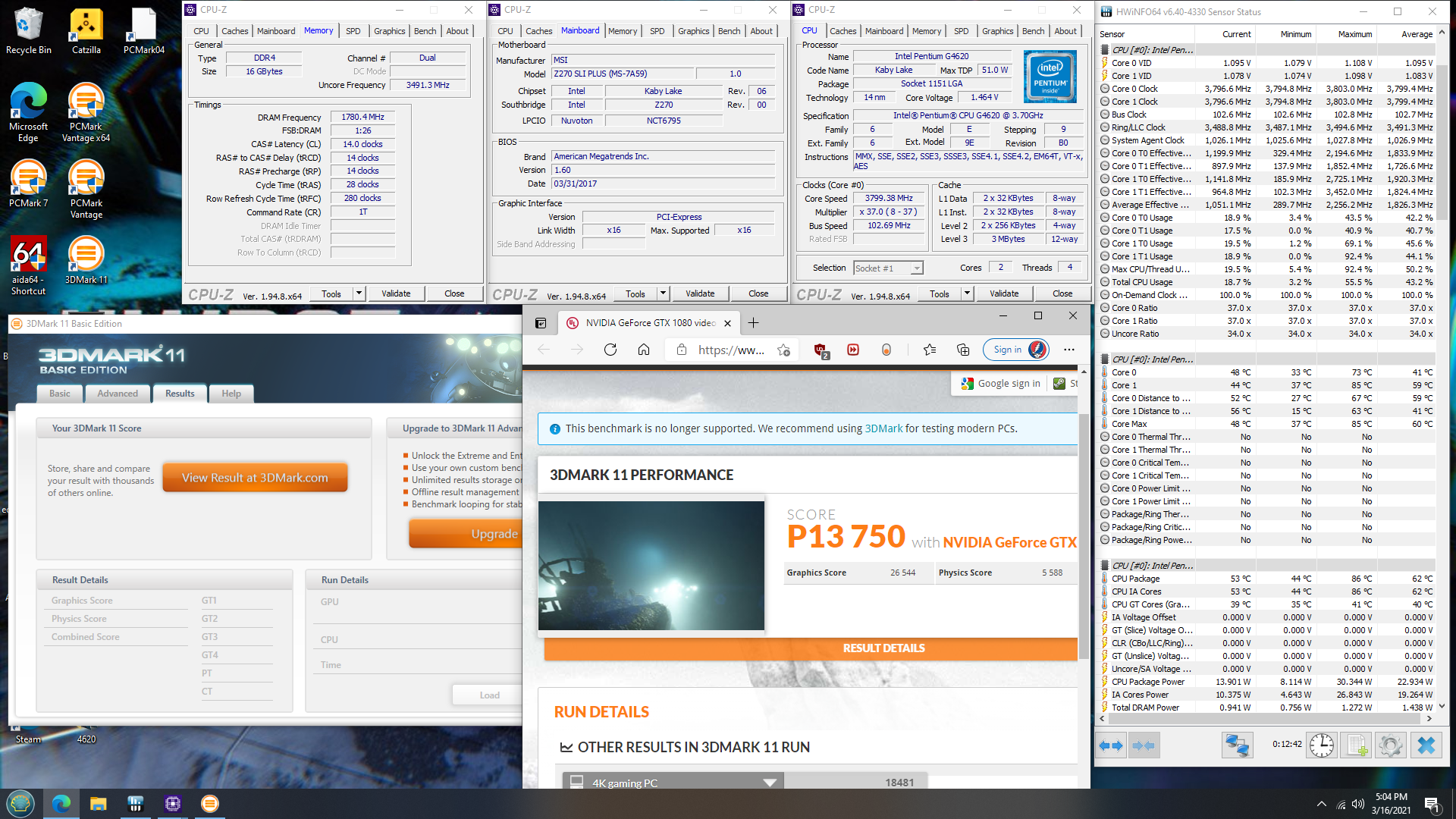Click the red fast-forward extension icon
The width and height of the screenshot is (1456, 819).
853,350
